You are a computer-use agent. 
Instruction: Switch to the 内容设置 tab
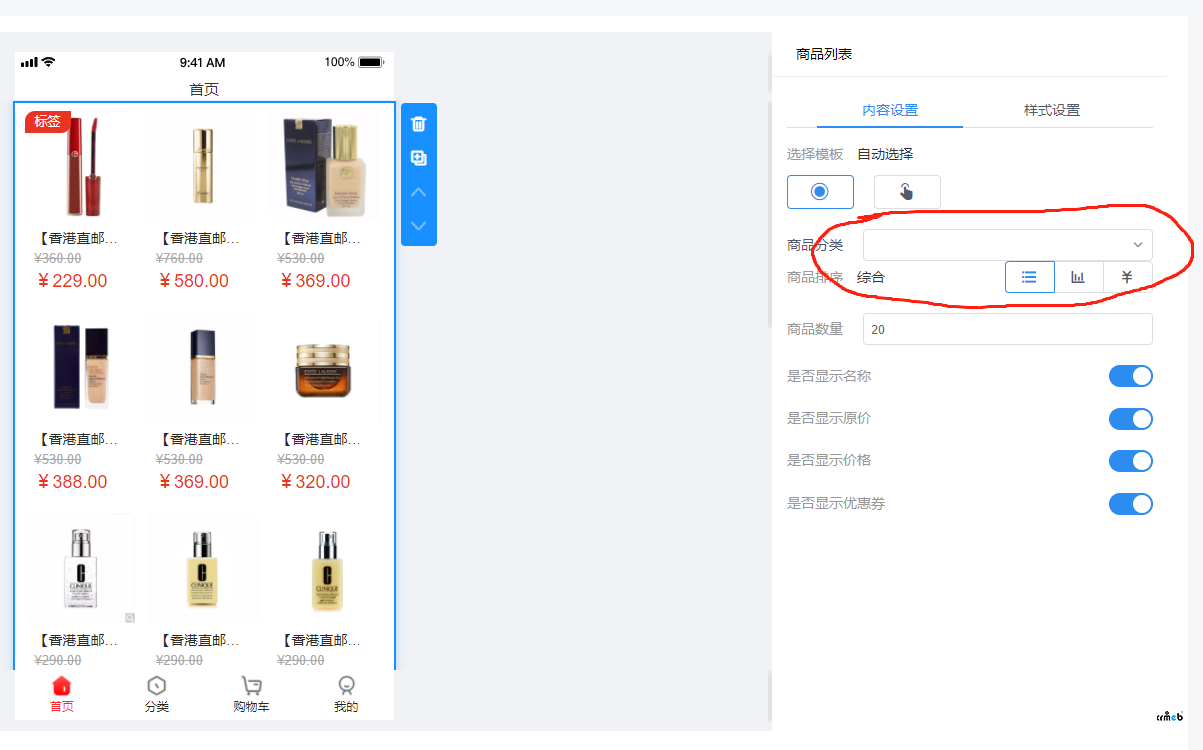click(x=890, y=110)
